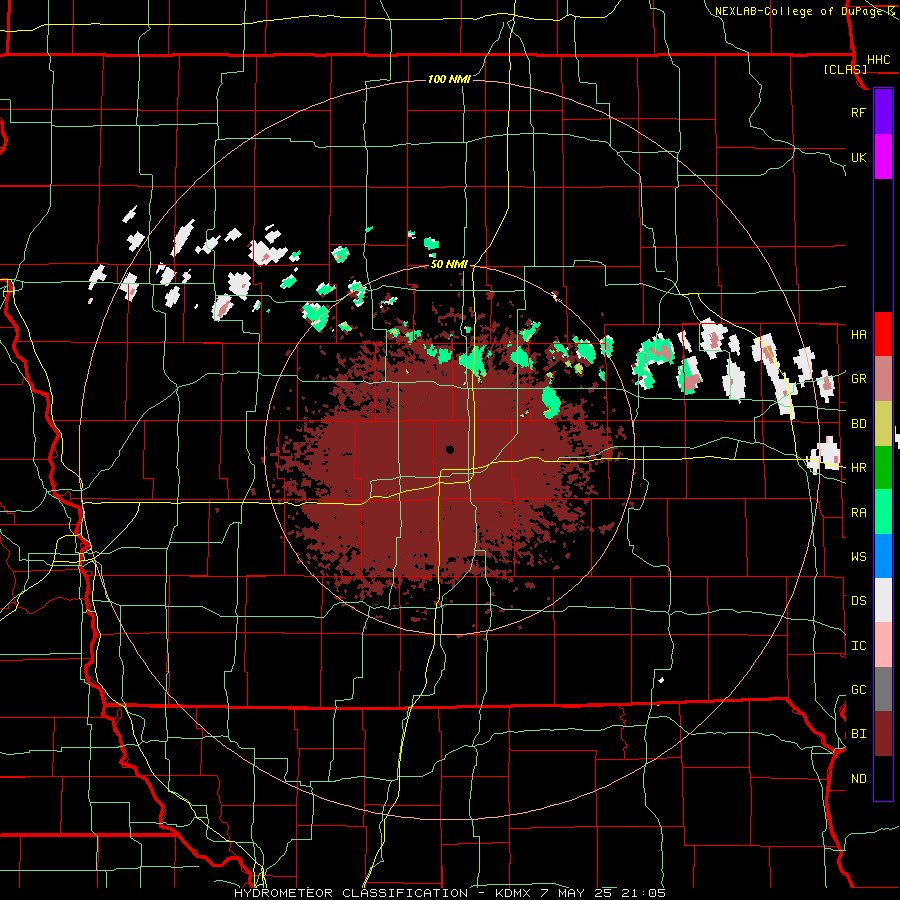The width and height of the screenshot is (900, 900).
Task: Click the HR heavy rain green swatch
Action: click(x=883, y=467)
